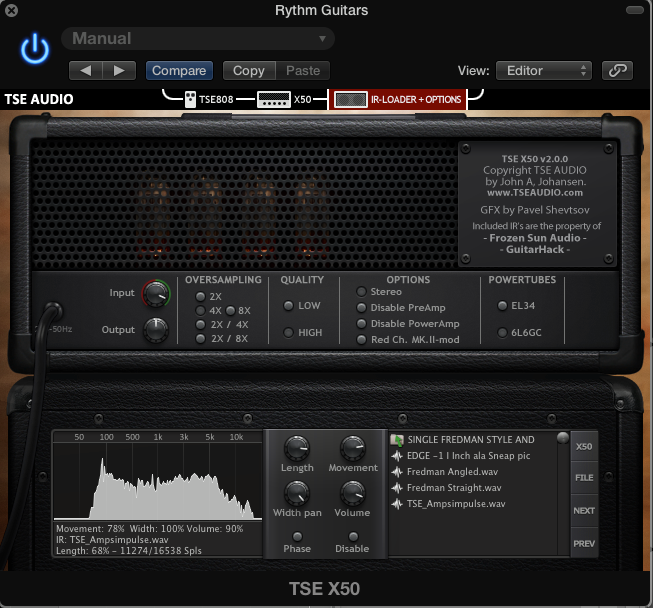Image resolution: width=653 pixels, height=608 pixels.
Task: Click the TSE AUDIO logo text
Action: click(39, 100)
